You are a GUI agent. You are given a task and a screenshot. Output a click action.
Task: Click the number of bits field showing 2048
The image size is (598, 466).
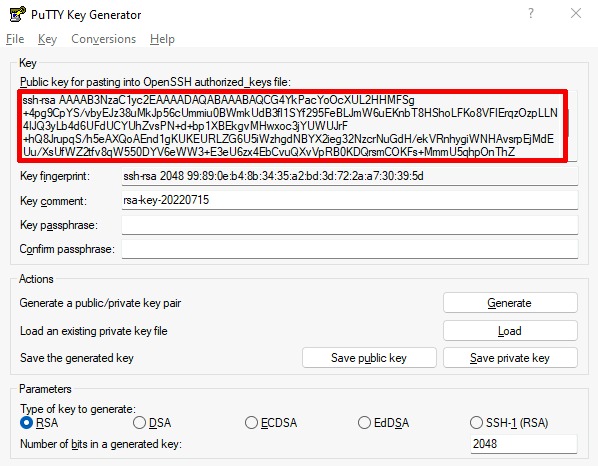click(x=524, y=444)
